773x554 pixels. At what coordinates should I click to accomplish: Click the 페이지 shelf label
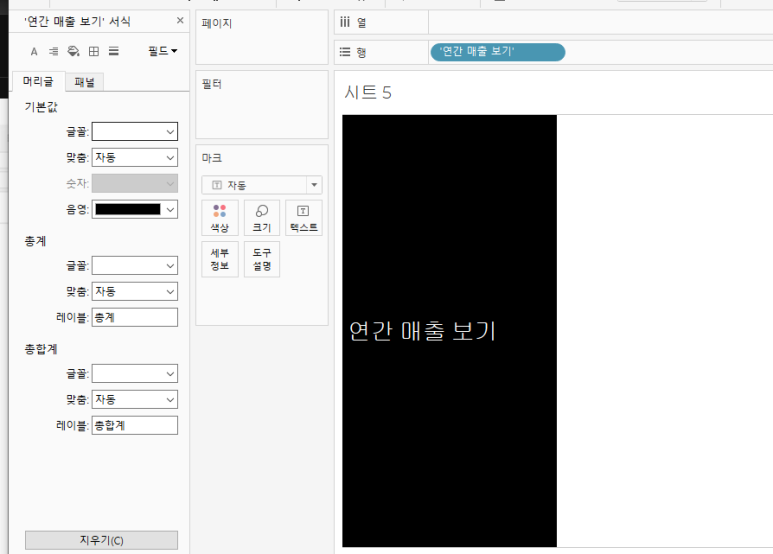click(216, 23)
